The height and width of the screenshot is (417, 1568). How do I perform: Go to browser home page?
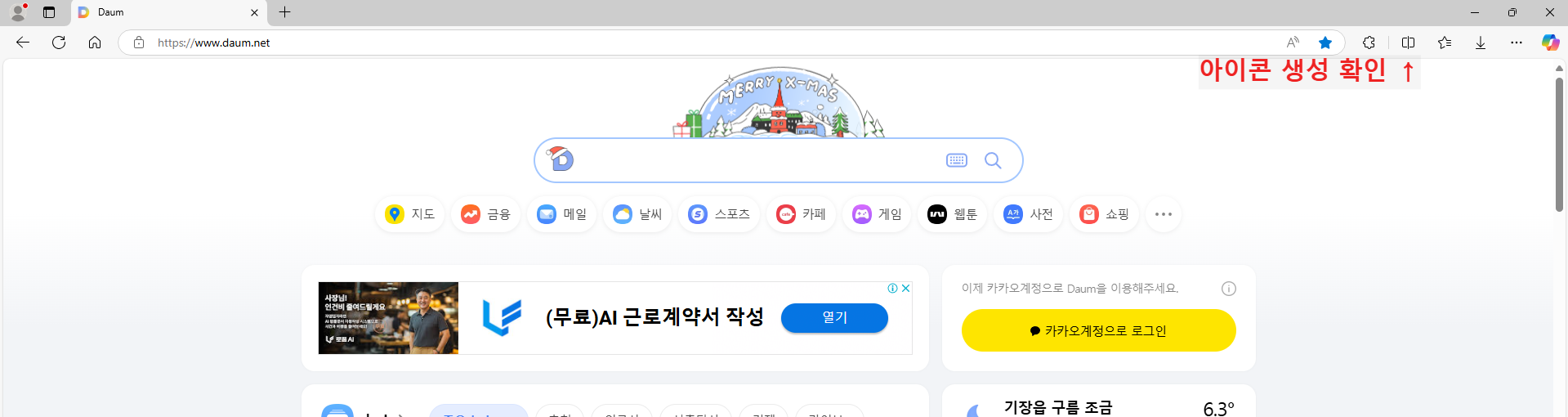click(95, 43)
